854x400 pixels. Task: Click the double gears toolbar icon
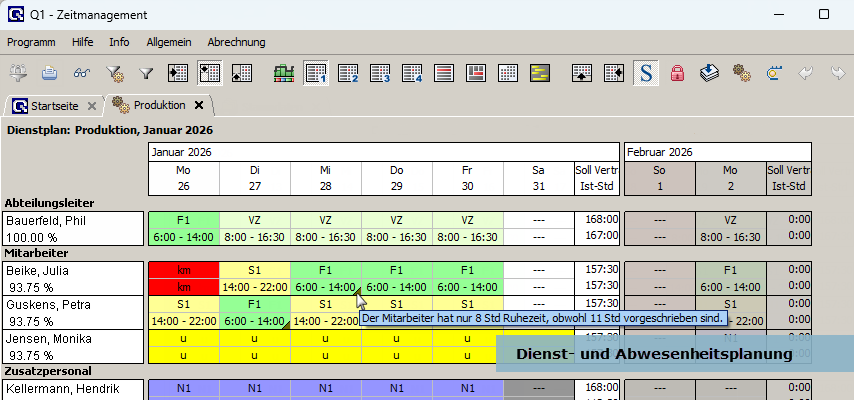(741, 73)
